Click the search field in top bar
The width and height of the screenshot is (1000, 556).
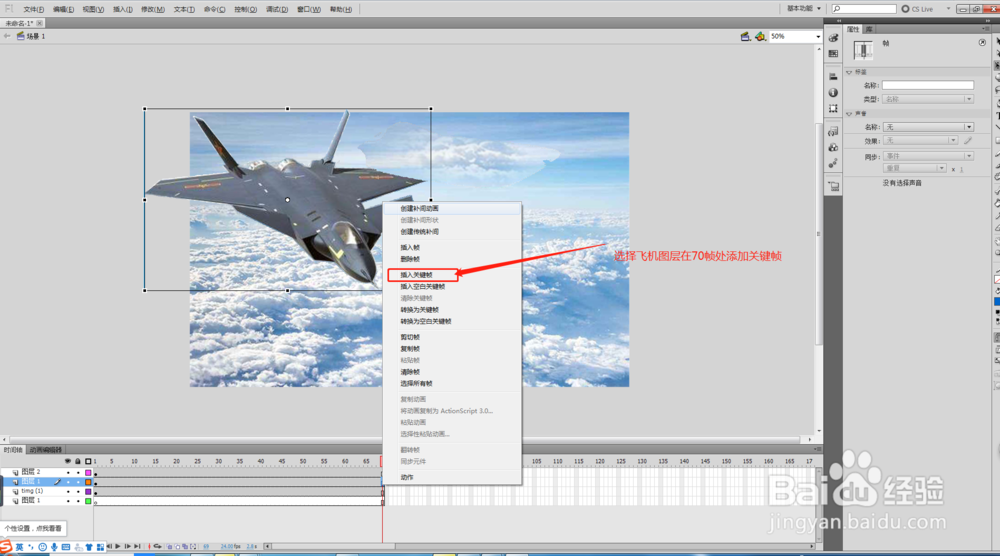pyautogui.click(x=864, y=9)
